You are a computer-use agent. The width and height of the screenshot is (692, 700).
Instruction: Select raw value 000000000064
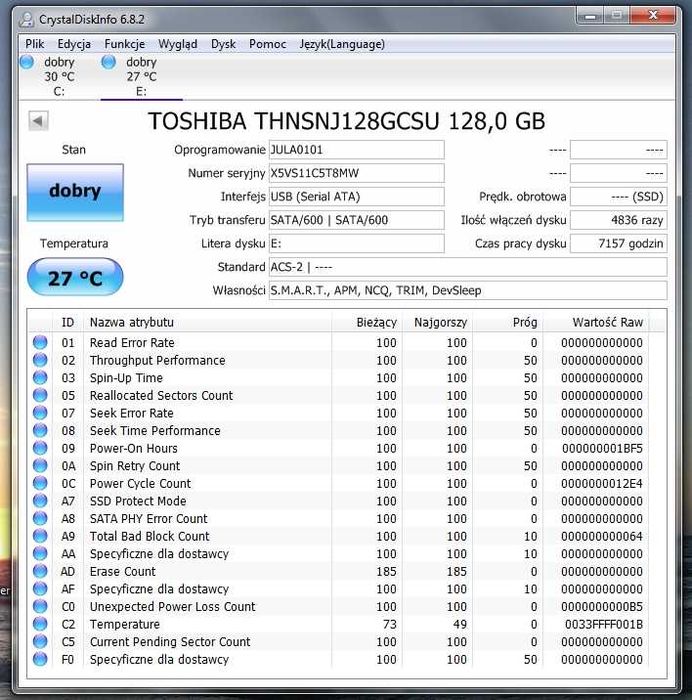tap(602, 536)
